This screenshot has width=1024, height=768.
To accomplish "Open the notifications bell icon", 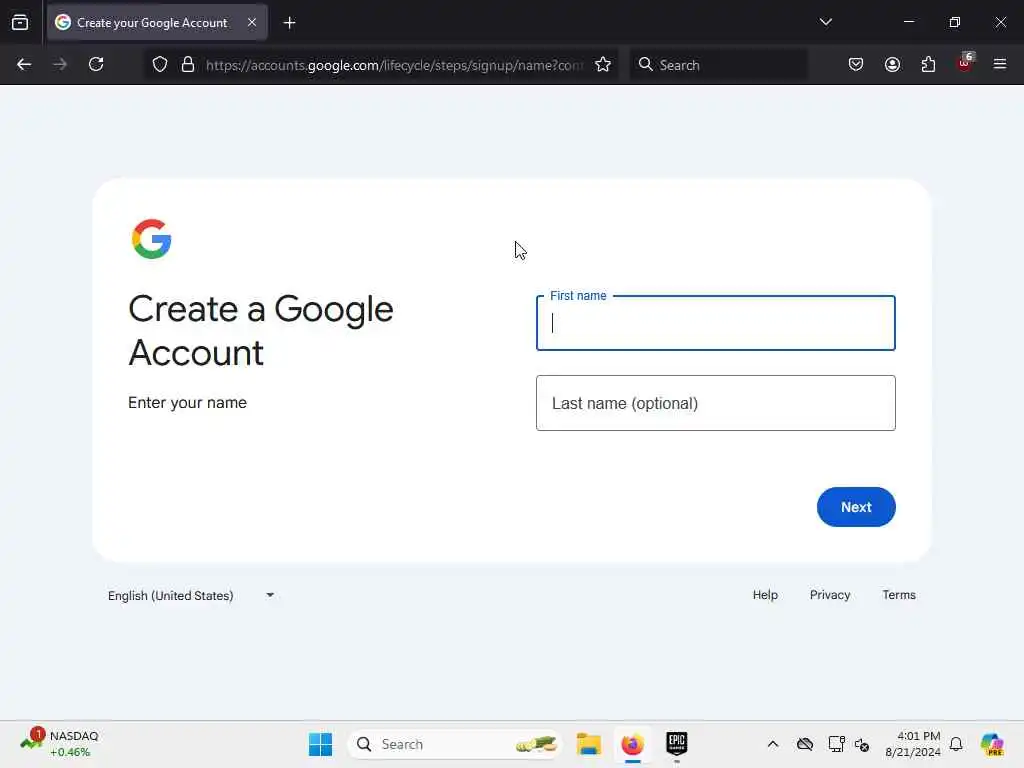I will click(x=956, y=744).
